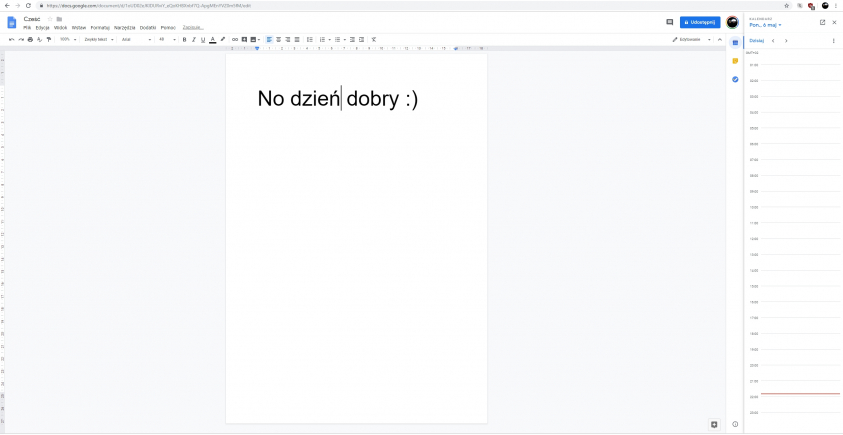The width and height of the screenshot is (843, 435).
Task: Star the document Czesc
Action: 51,18
